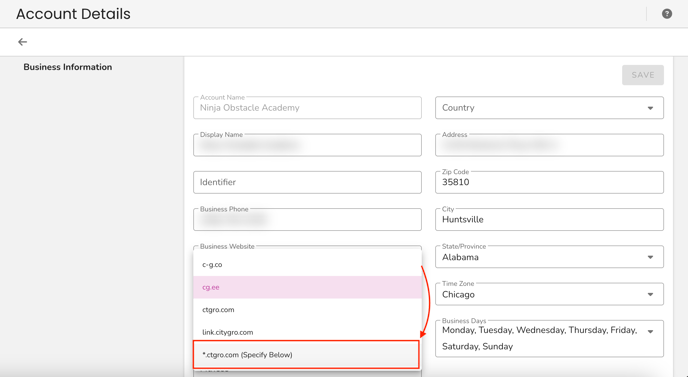Click the SAVE button
Screen dimensions: 688x377
tap(643, 75)
